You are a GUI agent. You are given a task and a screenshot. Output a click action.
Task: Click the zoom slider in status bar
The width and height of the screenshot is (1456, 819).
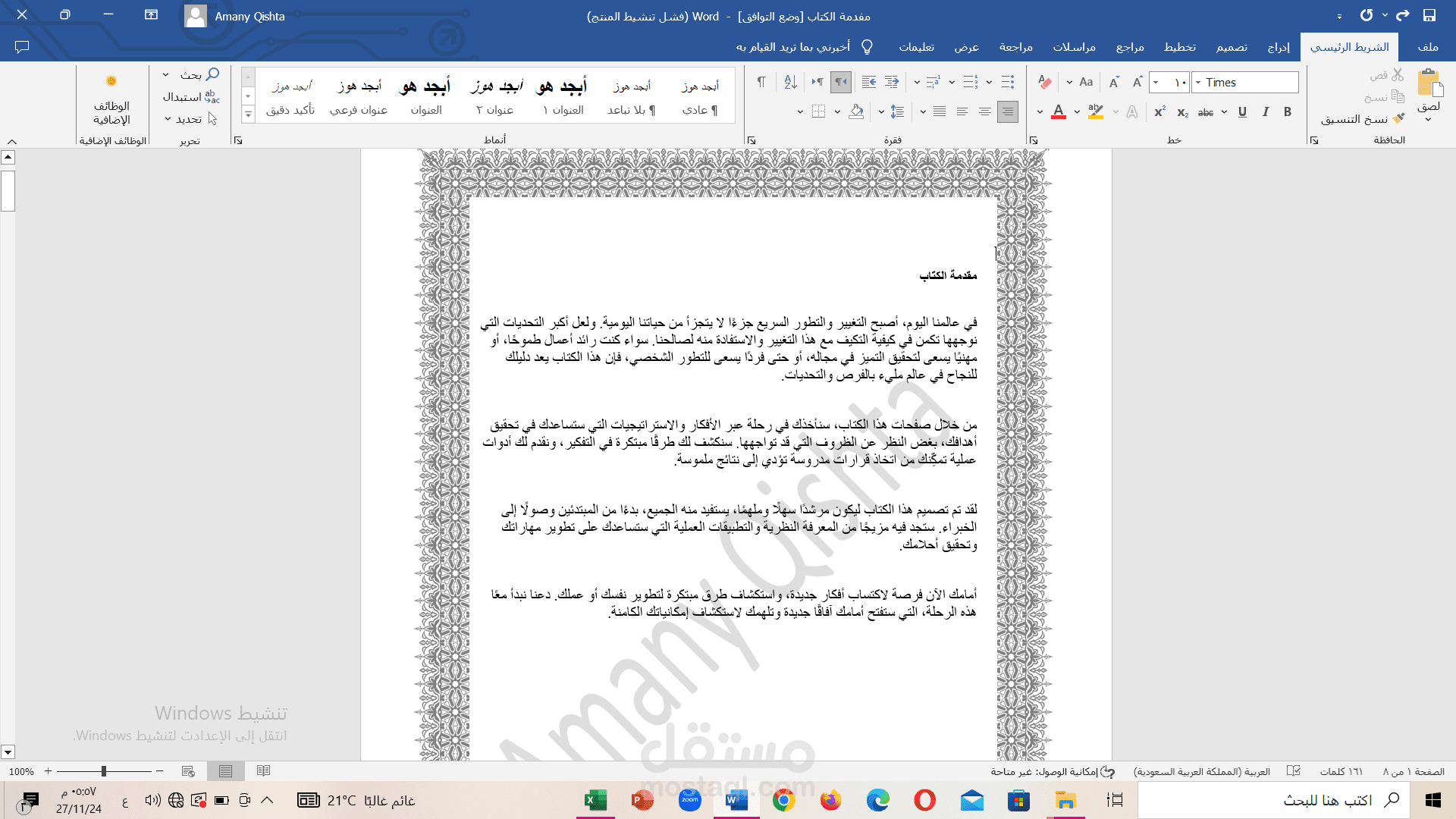point(104,771)
